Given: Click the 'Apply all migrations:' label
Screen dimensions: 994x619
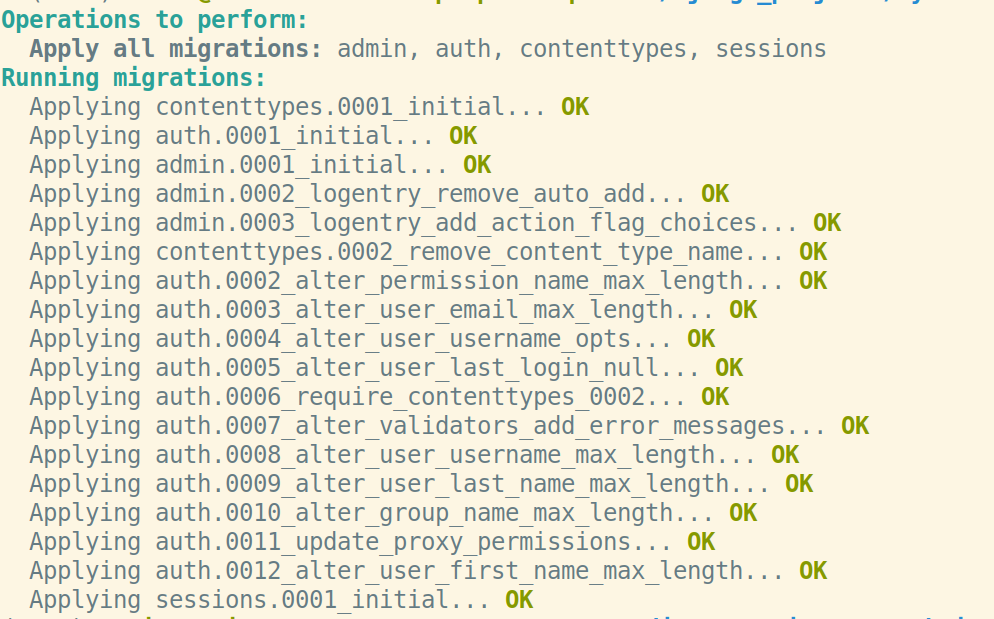Looking at the screenshot, I should coord(176,49).
